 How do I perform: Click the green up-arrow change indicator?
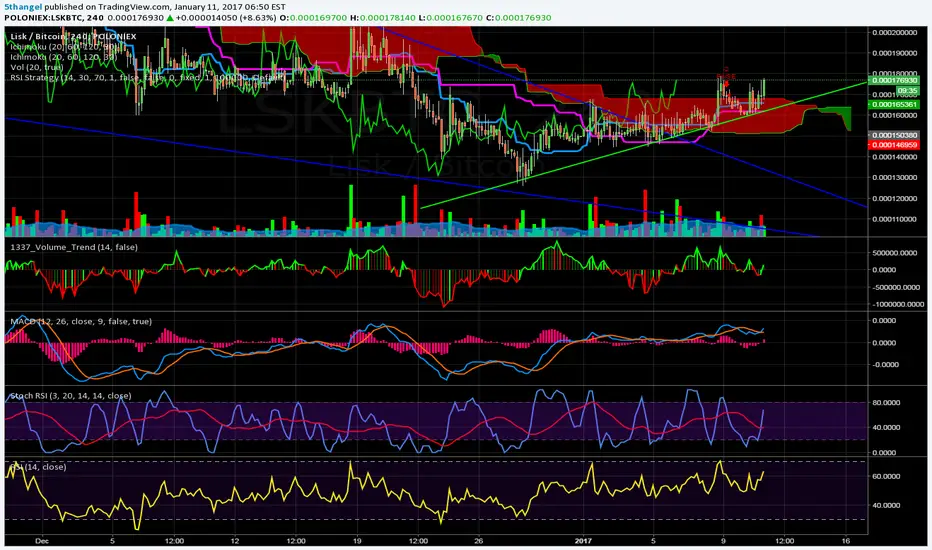coord(170,18)
